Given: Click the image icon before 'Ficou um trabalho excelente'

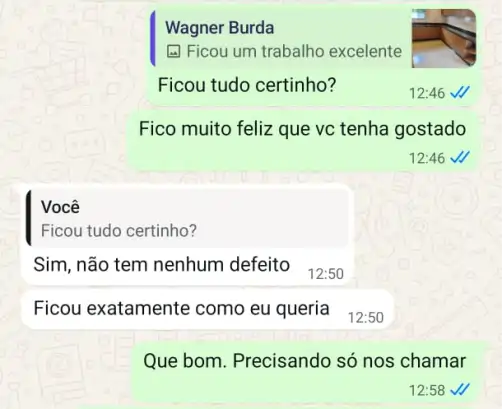Looking at the screenshot, I should pyautogui.click(x=173, y=52).
